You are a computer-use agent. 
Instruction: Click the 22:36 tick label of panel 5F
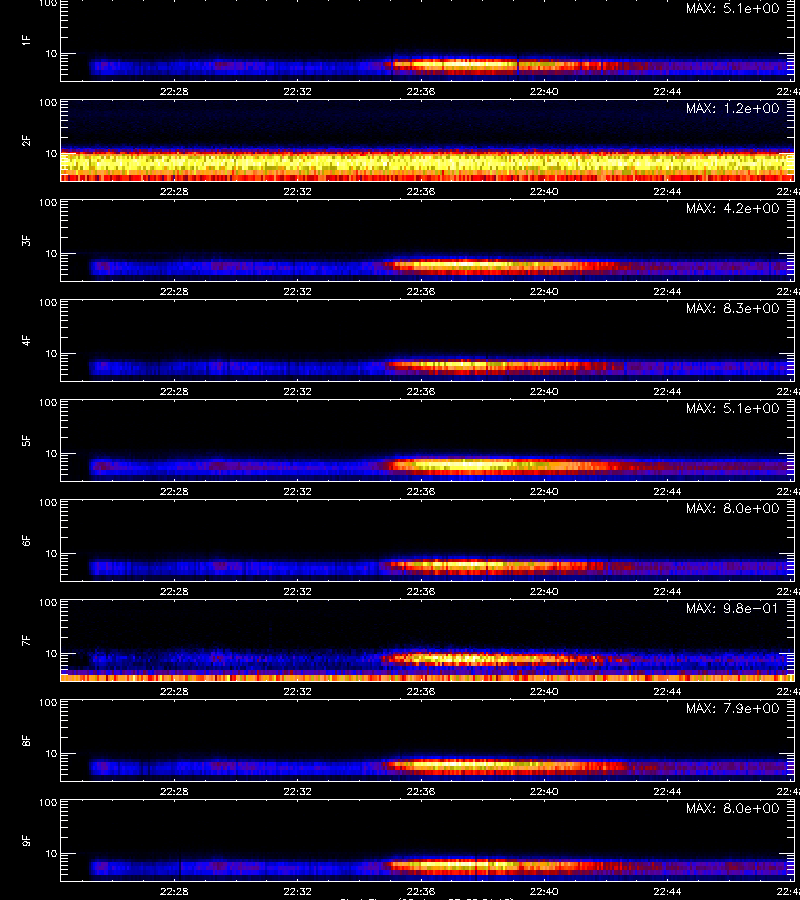coord(421,492)
